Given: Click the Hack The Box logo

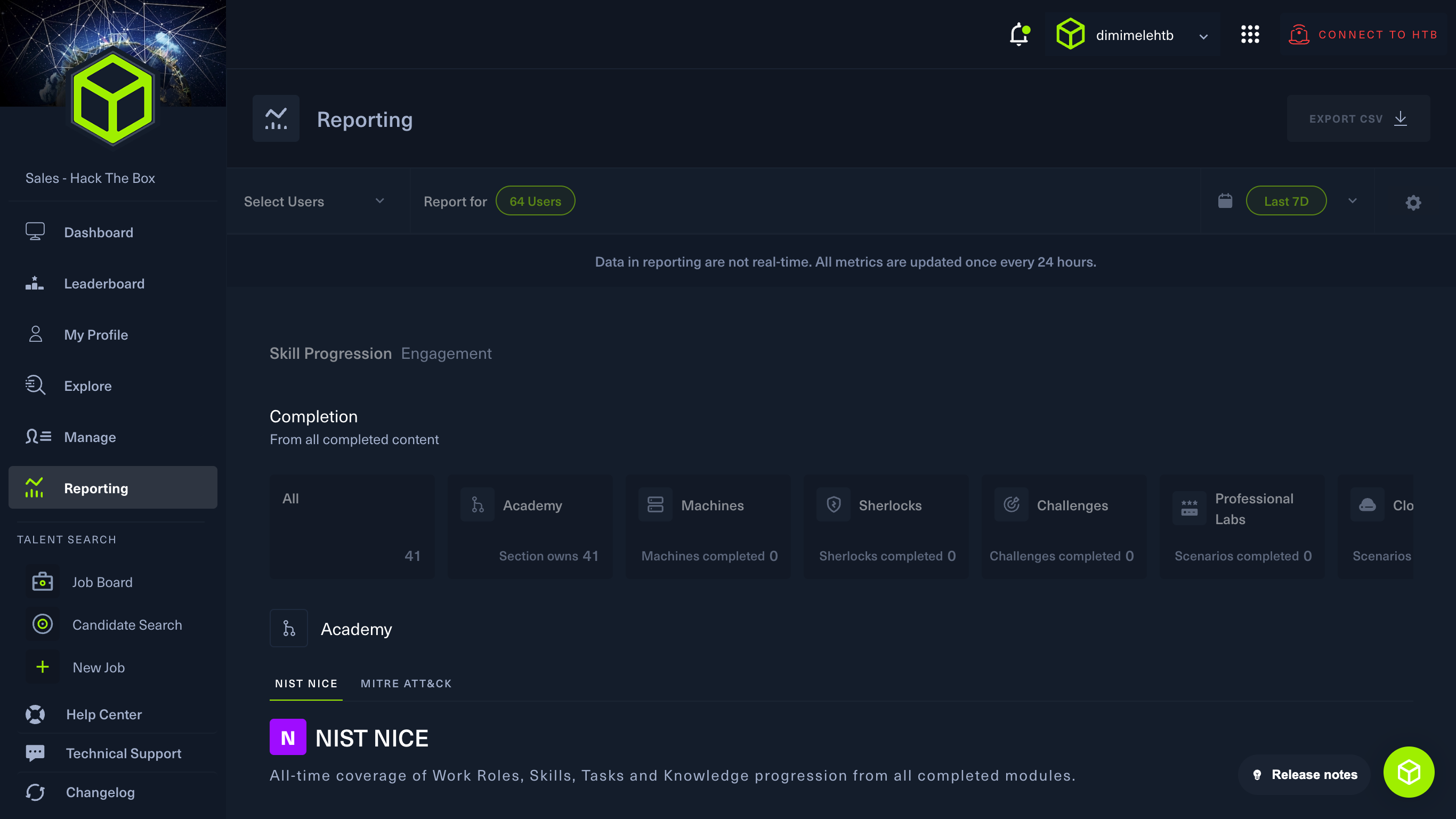Looking at the screenshot, I should pos(113,100).
